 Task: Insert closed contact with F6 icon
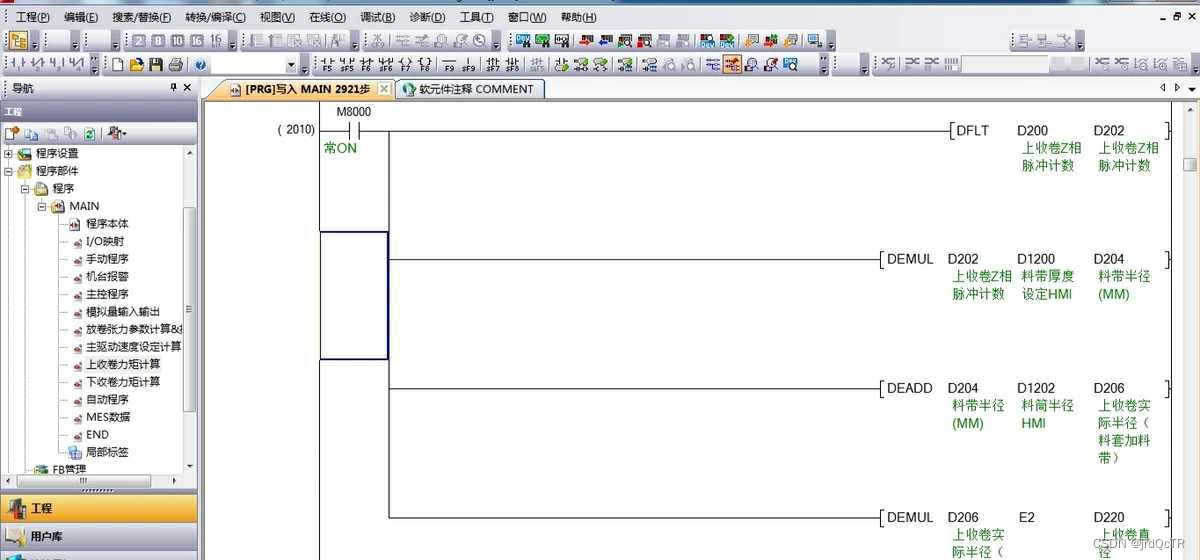click(x=366, y=65)
